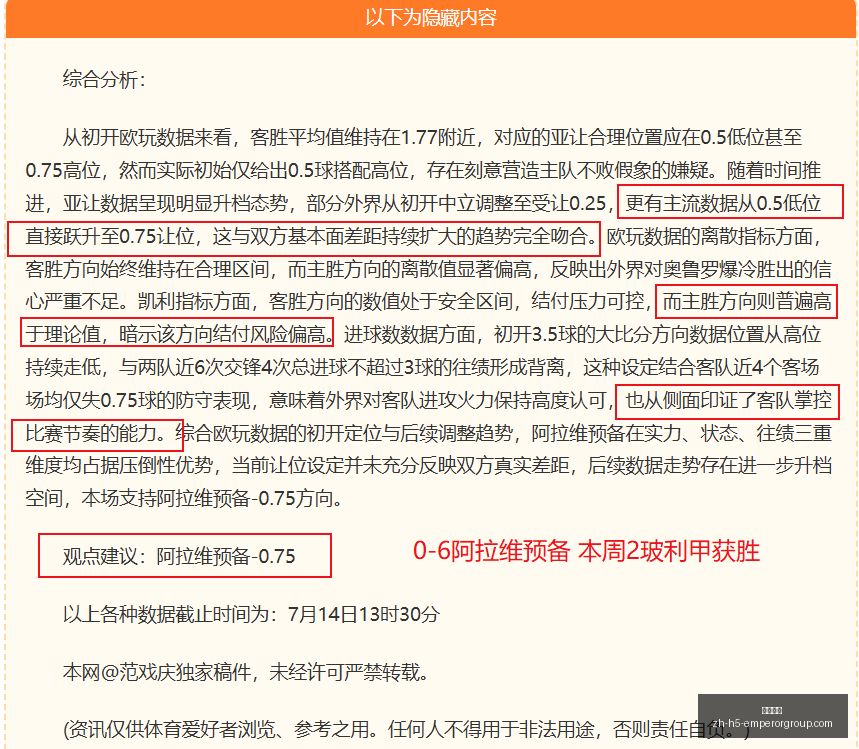The width and height of the screenshot is (859, 749).
Task: Click the disclaimer starting '(资讯仅供体育爱好者浏览'
Action: [x=406, y=729]
